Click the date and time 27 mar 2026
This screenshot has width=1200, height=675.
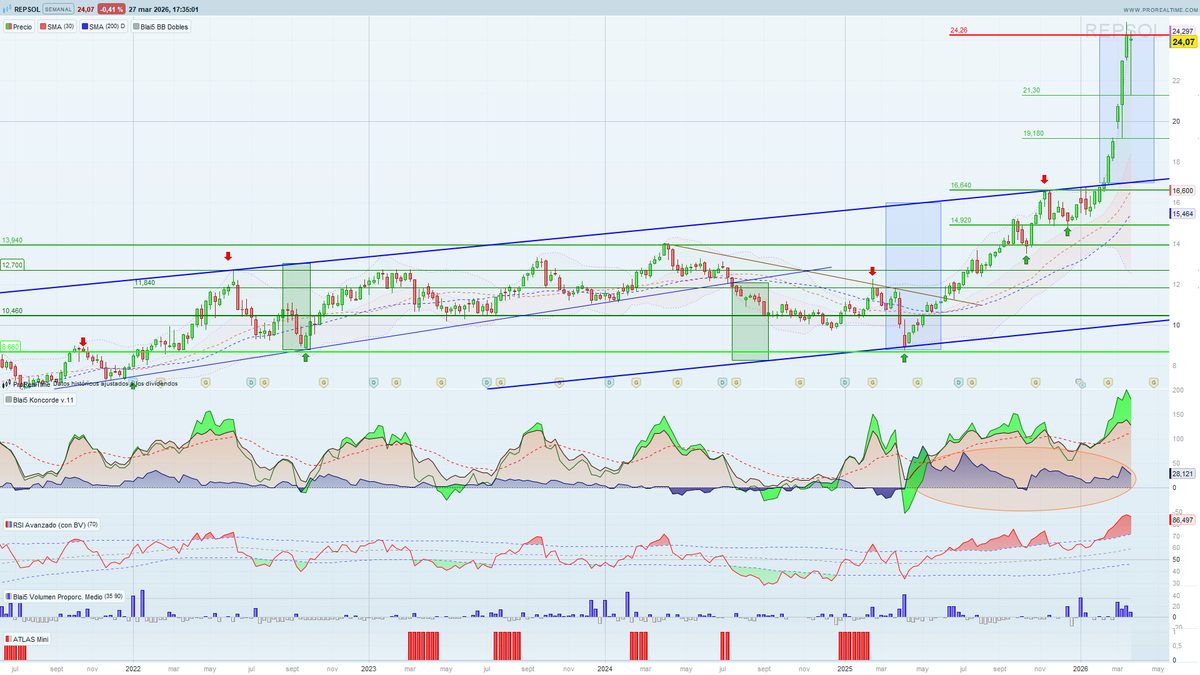tap(163, 9)
